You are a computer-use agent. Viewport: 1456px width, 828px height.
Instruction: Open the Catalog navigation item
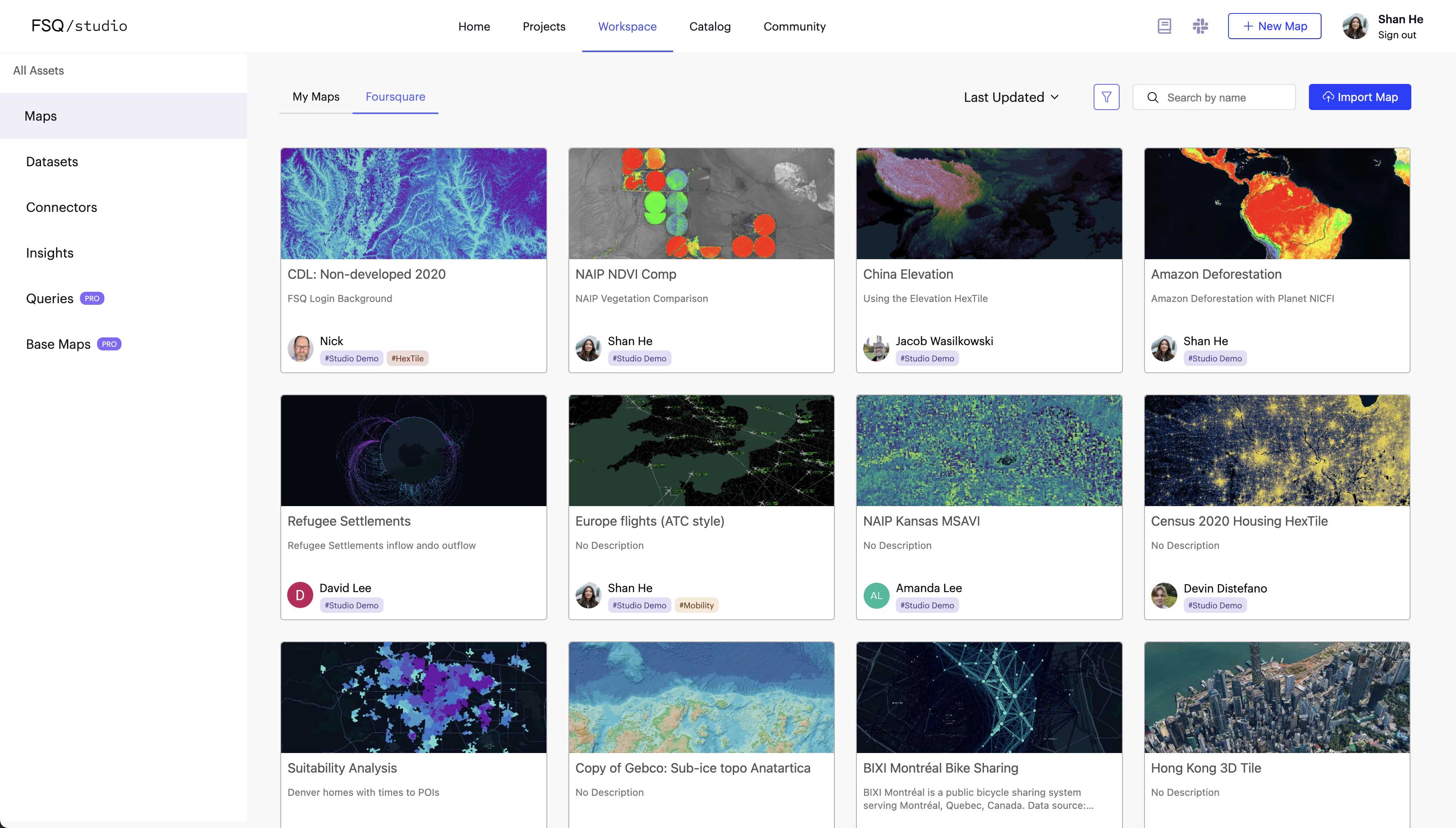pos(710,26)
